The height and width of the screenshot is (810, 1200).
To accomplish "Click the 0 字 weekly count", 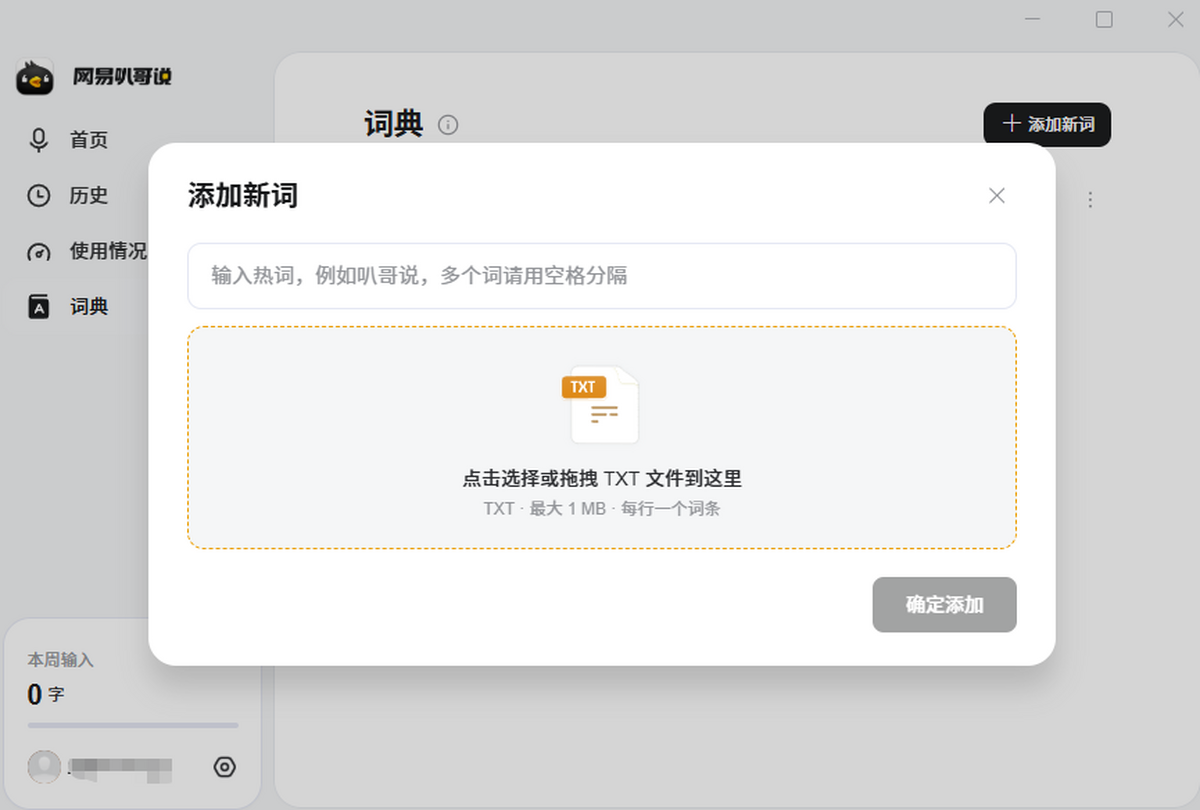I will 46,694.
